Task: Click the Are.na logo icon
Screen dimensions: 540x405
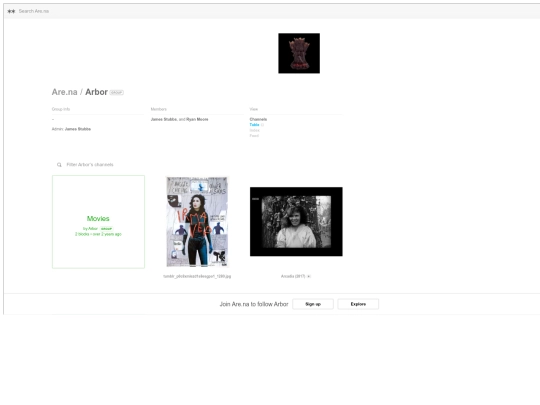Action: [x=11, y=11]
